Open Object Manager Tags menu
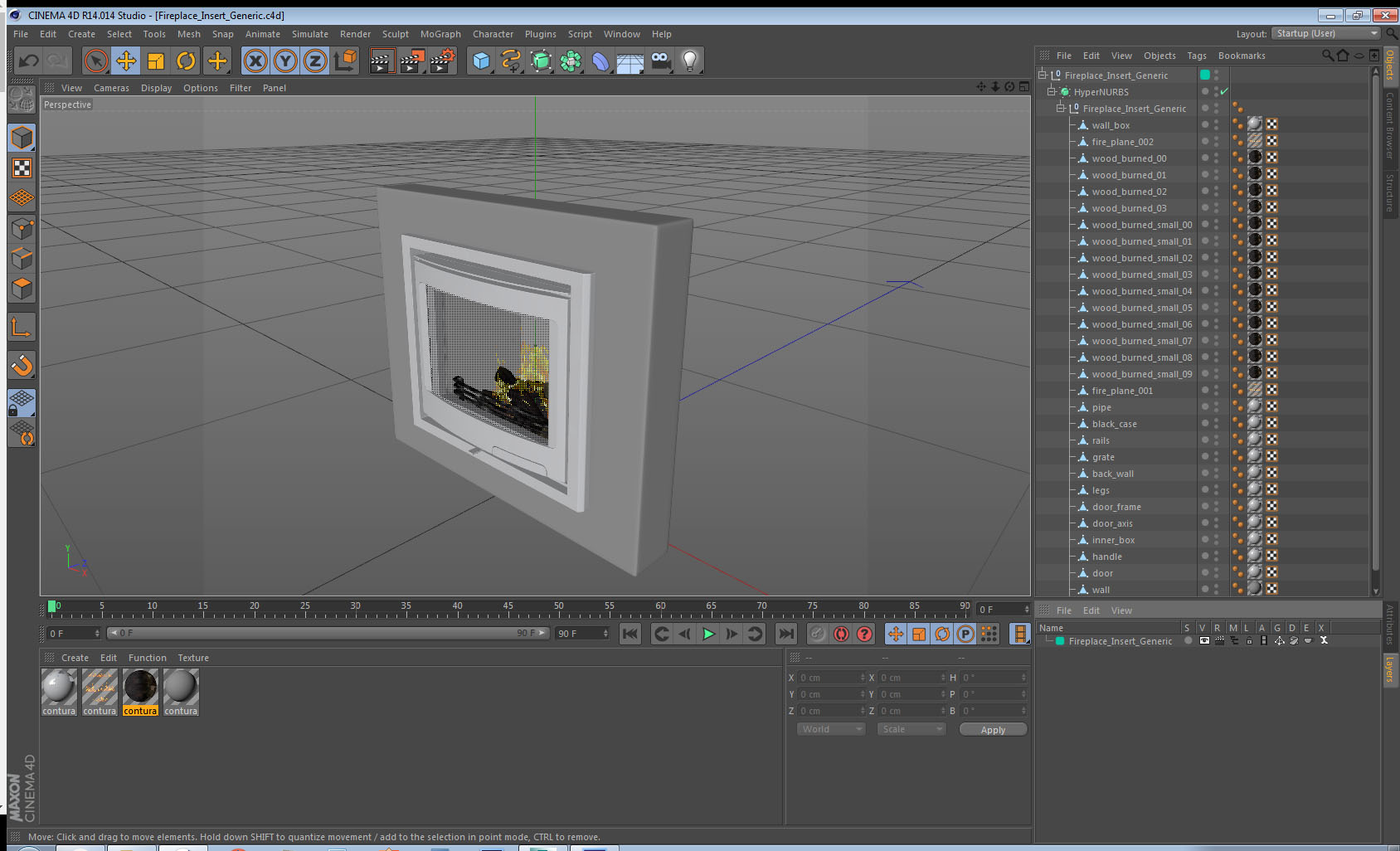Image resolution: width=1400 pixels, height=851 pixels. pyautogui.click(x=1196, y=56)
